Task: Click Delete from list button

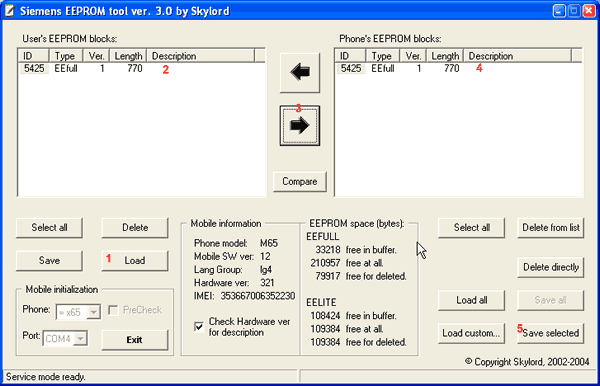Action: (x=550, y=228)
